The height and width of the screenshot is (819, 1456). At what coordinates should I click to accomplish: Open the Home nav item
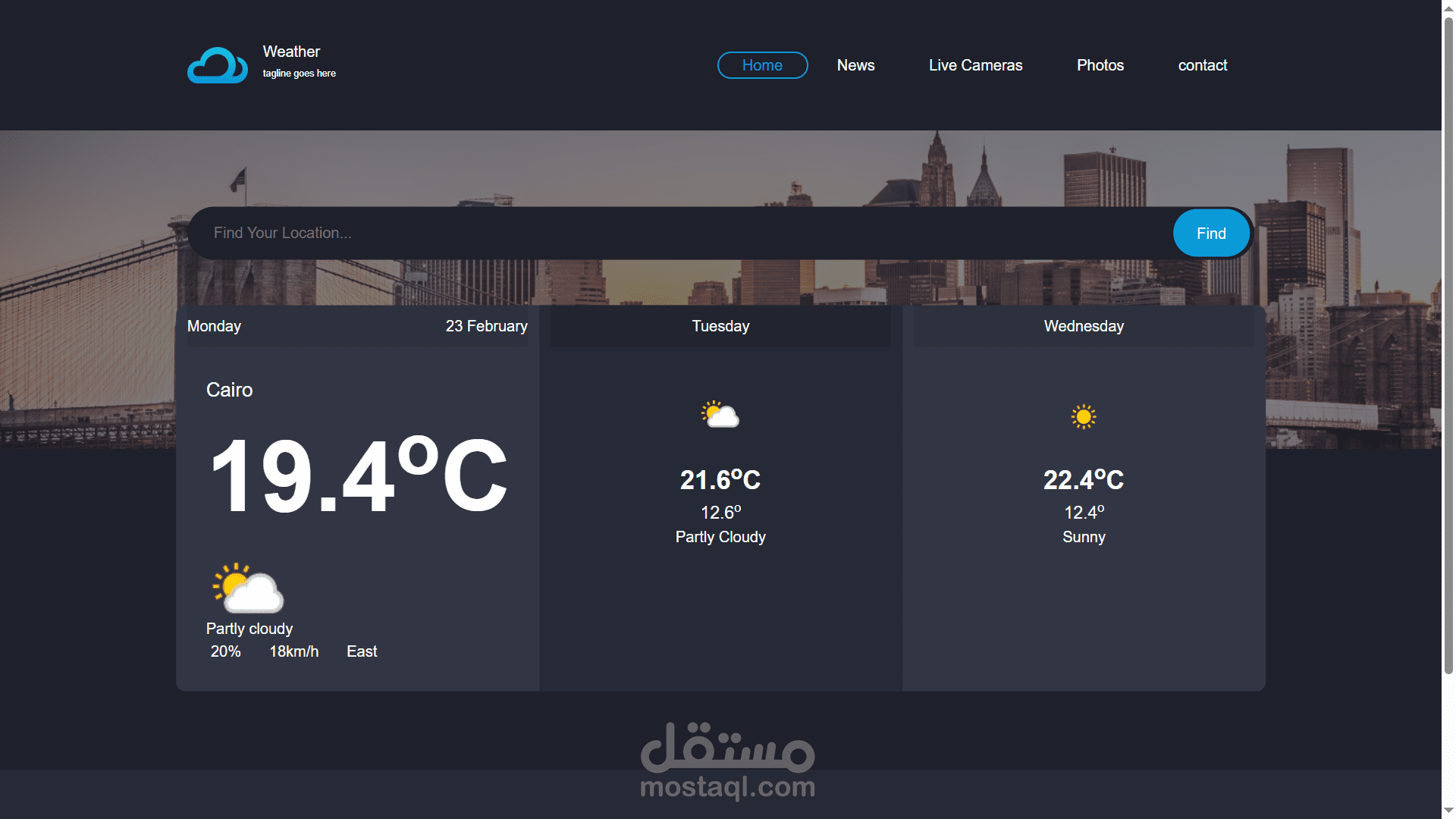[762, 65]
